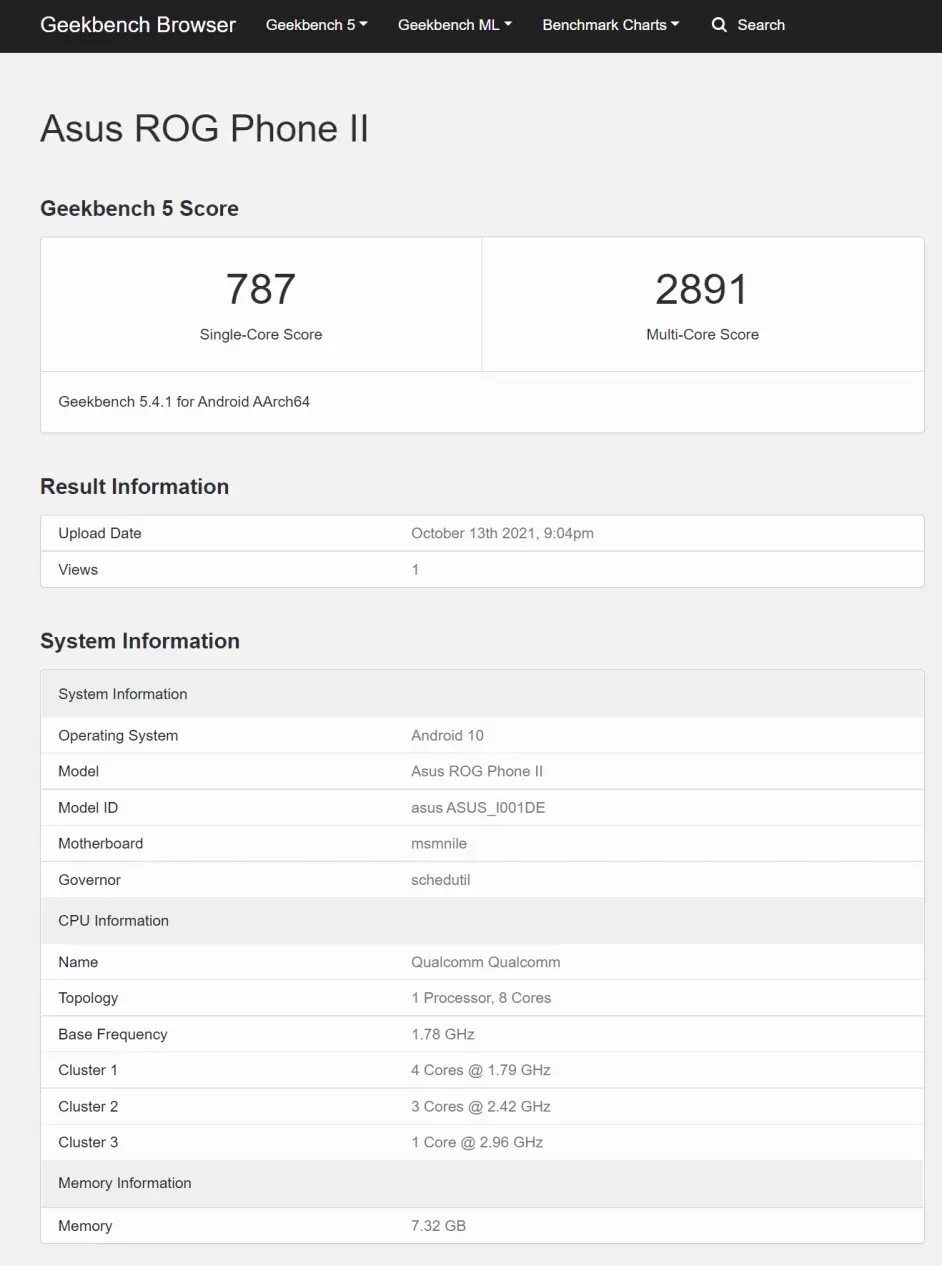This screenshot has height=1266, width=942.
Task: Click the Governor label
Action: 89,880
